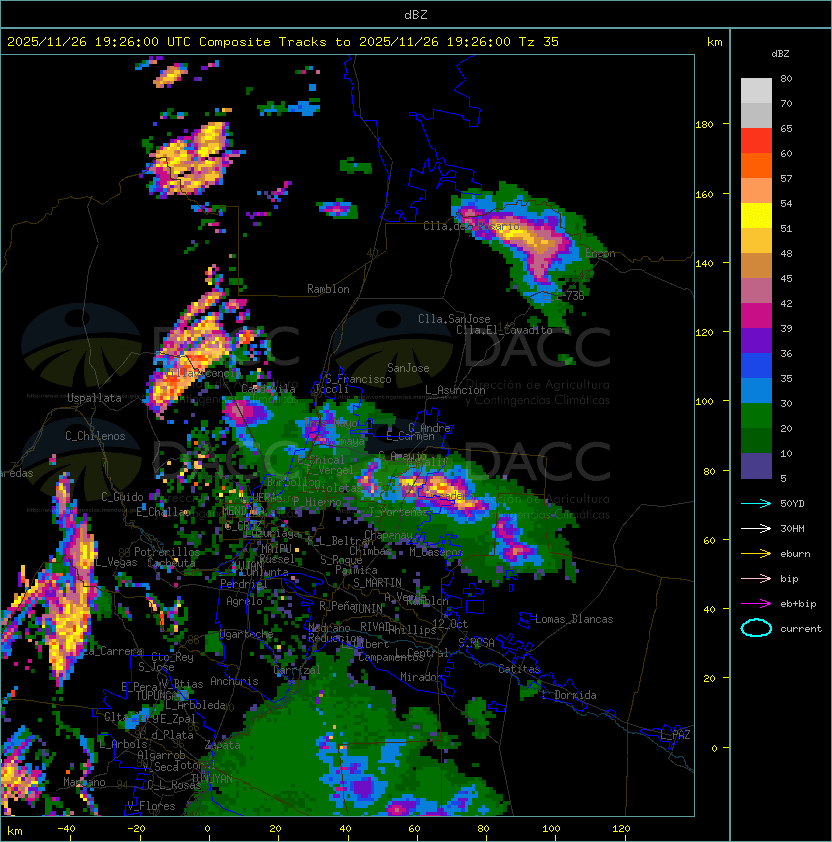Click the Mirador map label
832x842 pixels.
click(421, 677)
